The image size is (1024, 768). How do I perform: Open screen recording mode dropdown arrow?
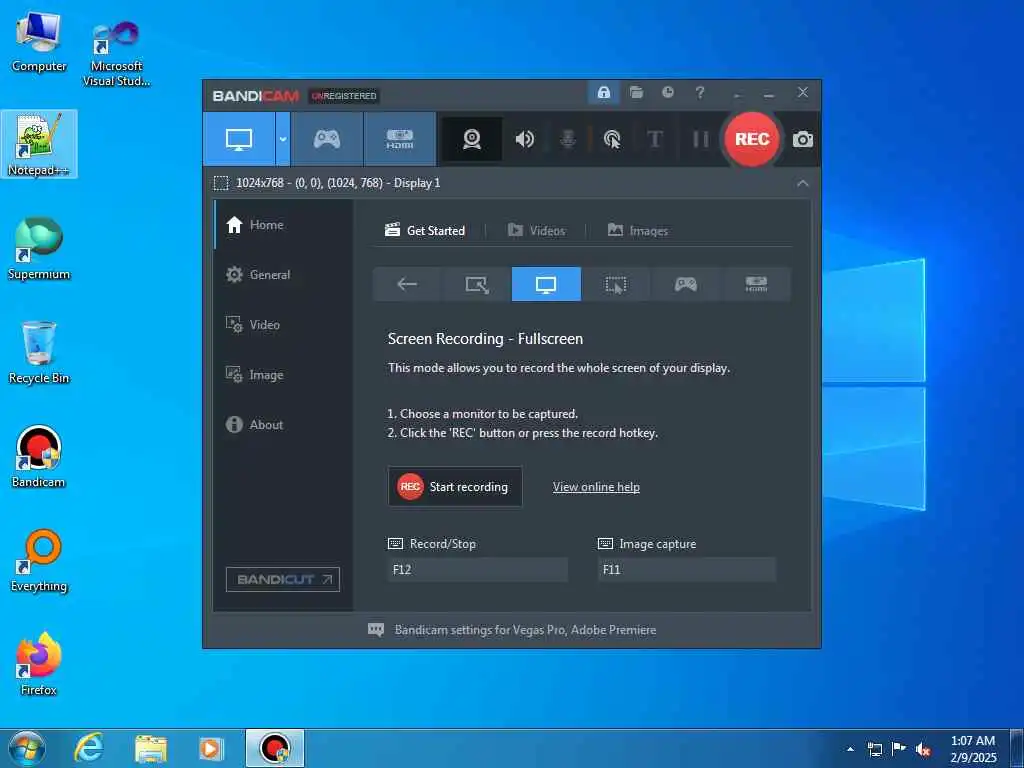click(283, 139)
